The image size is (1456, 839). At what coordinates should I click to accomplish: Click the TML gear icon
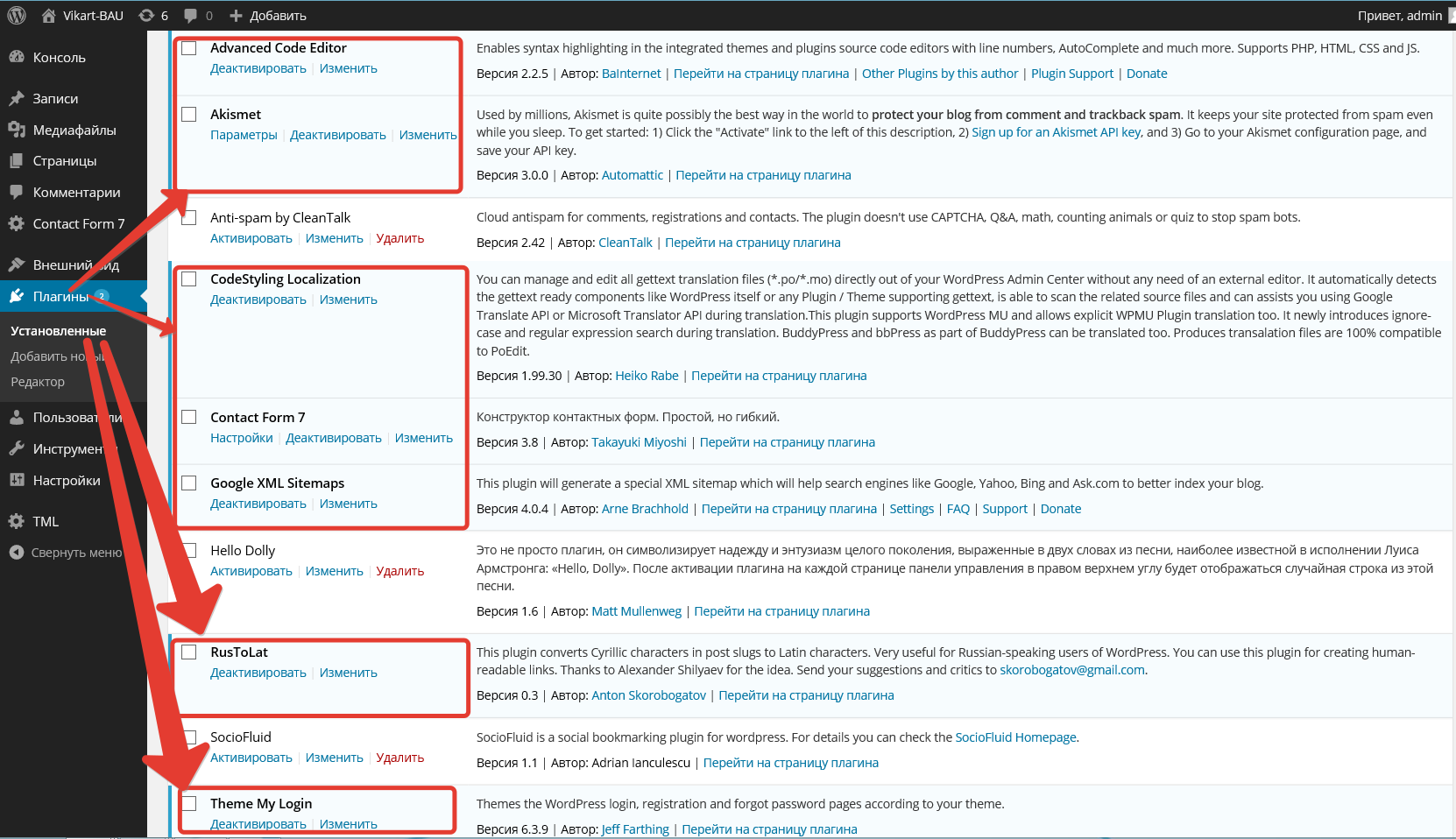tap(17, 521)
